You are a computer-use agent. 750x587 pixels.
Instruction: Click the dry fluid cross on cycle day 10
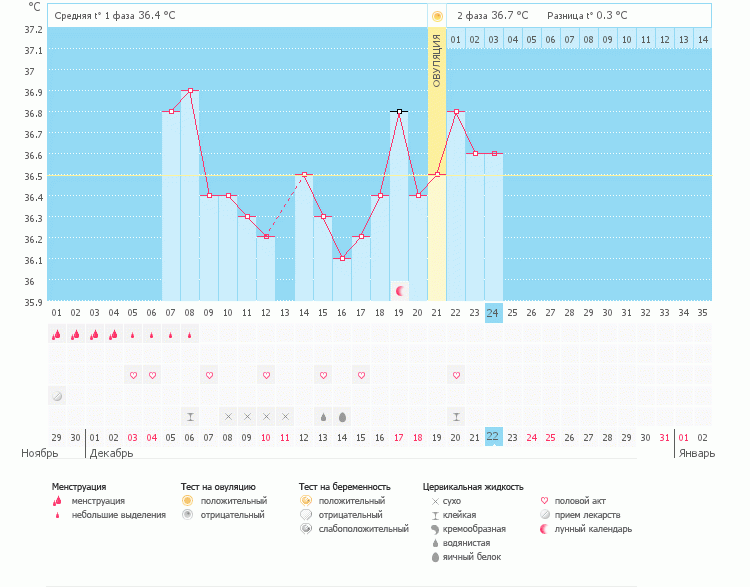[x=228, y=416]
